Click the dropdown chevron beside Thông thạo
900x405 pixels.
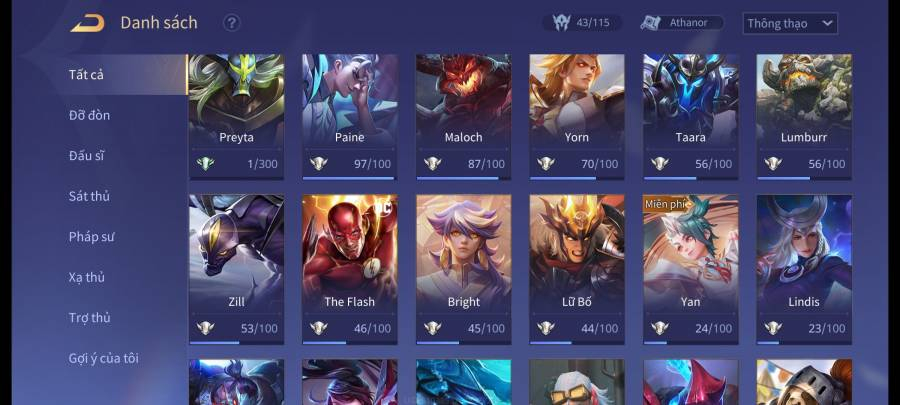(827, 24)
